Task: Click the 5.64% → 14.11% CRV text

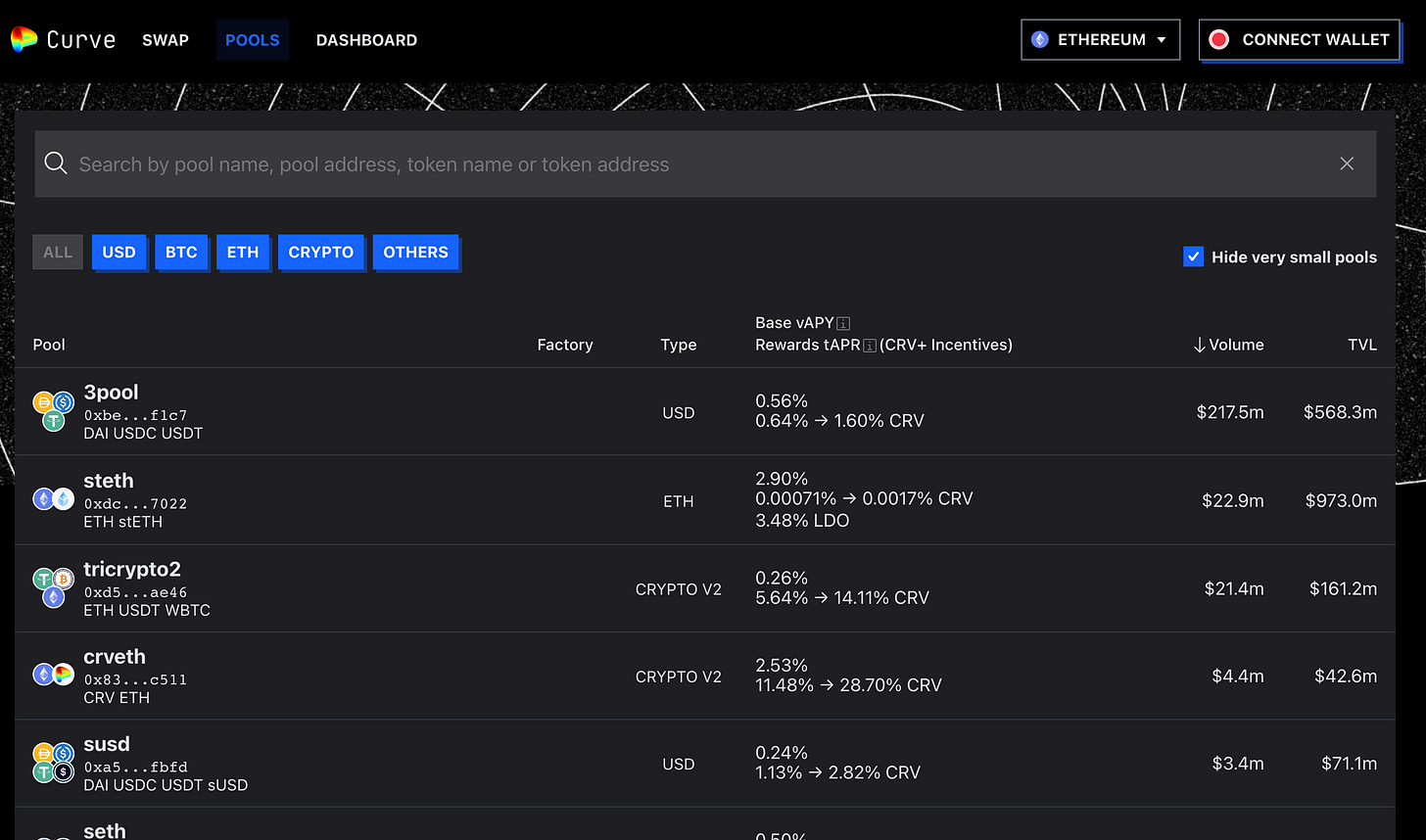Action: click(842, 597)
